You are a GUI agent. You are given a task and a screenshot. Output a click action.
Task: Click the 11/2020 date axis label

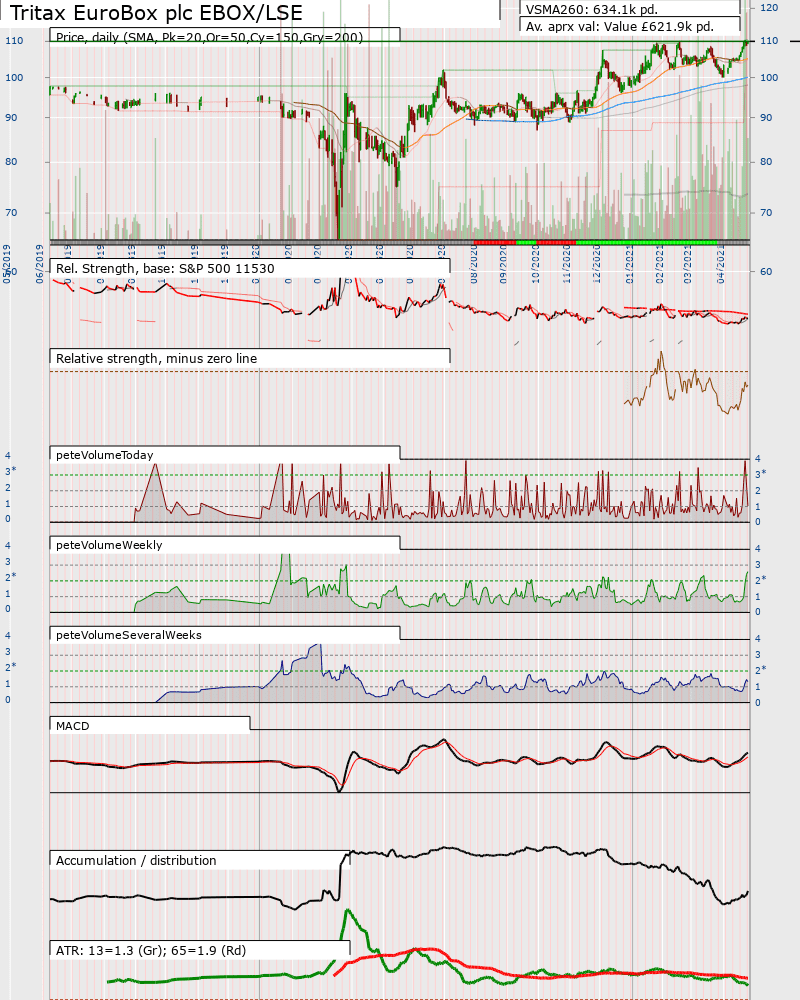(x=567, y=265)
